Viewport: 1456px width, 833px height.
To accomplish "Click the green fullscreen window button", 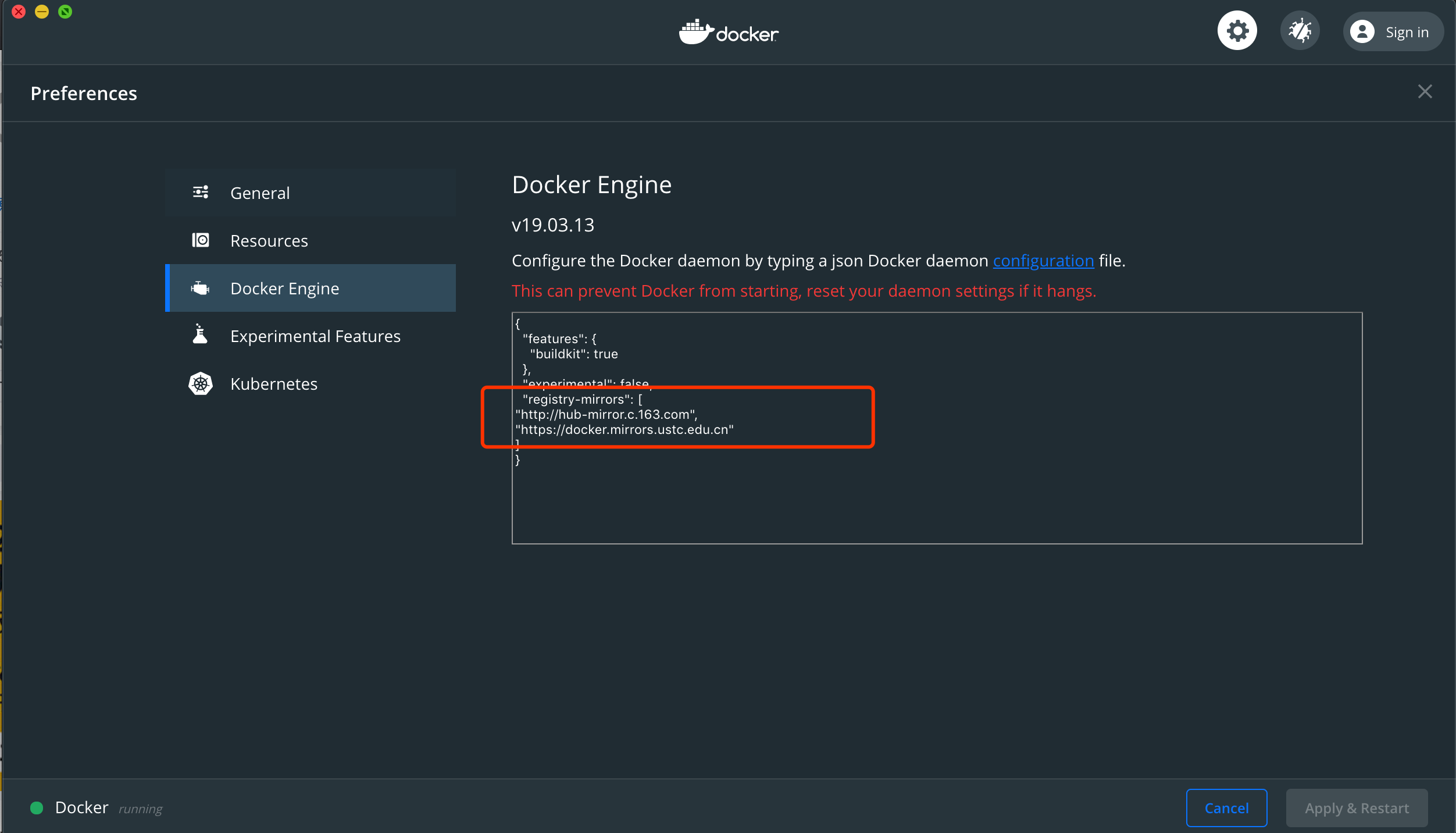I will (65, 12).
